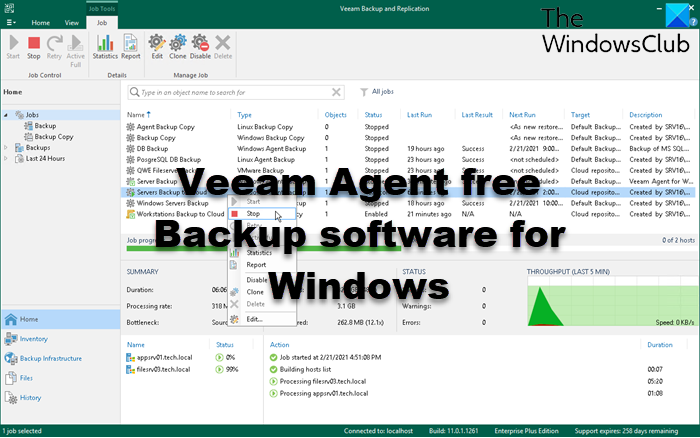Image resolution: width=700 pixels, height=438 pixels.
Task: Click the Start job ribbon icon
Action: click(13, 47)
